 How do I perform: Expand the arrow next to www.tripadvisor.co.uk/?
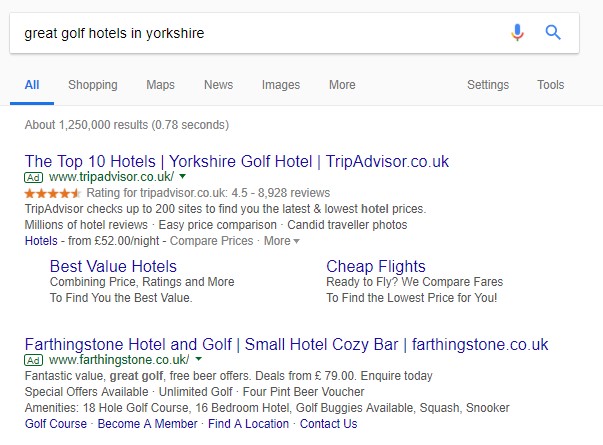(183, 177)
